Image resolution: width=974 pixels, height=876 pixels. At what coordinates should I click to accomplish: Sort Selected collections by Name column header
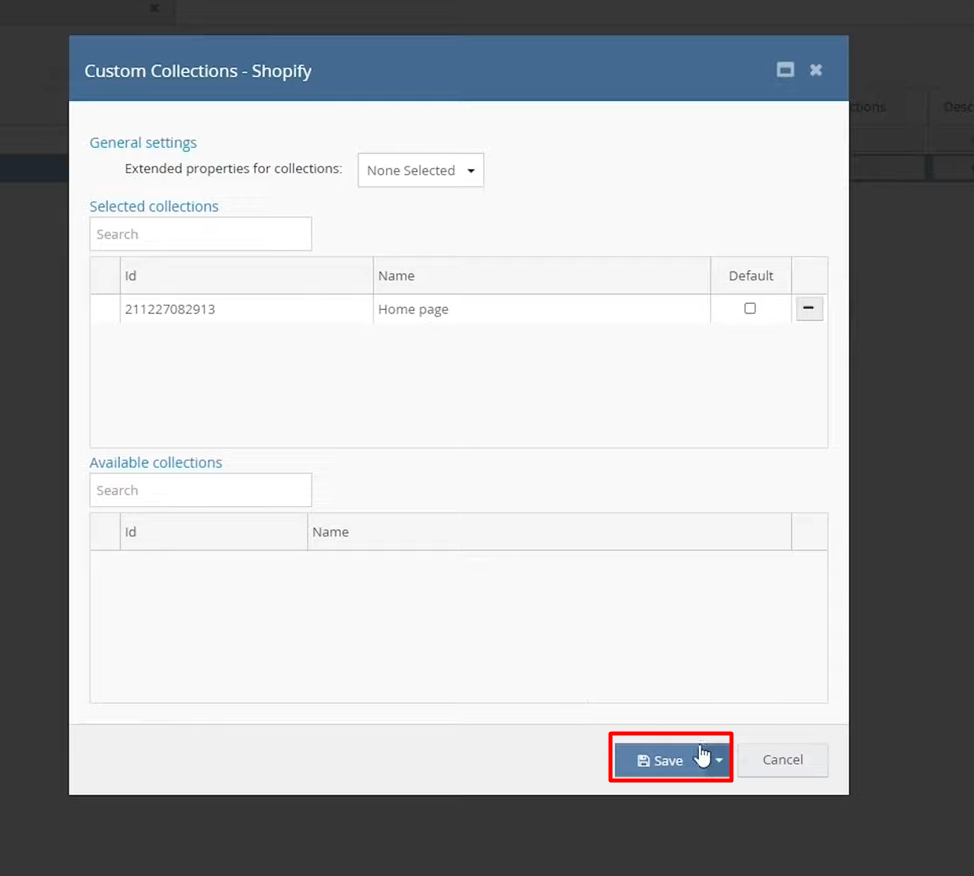(542, 275)
